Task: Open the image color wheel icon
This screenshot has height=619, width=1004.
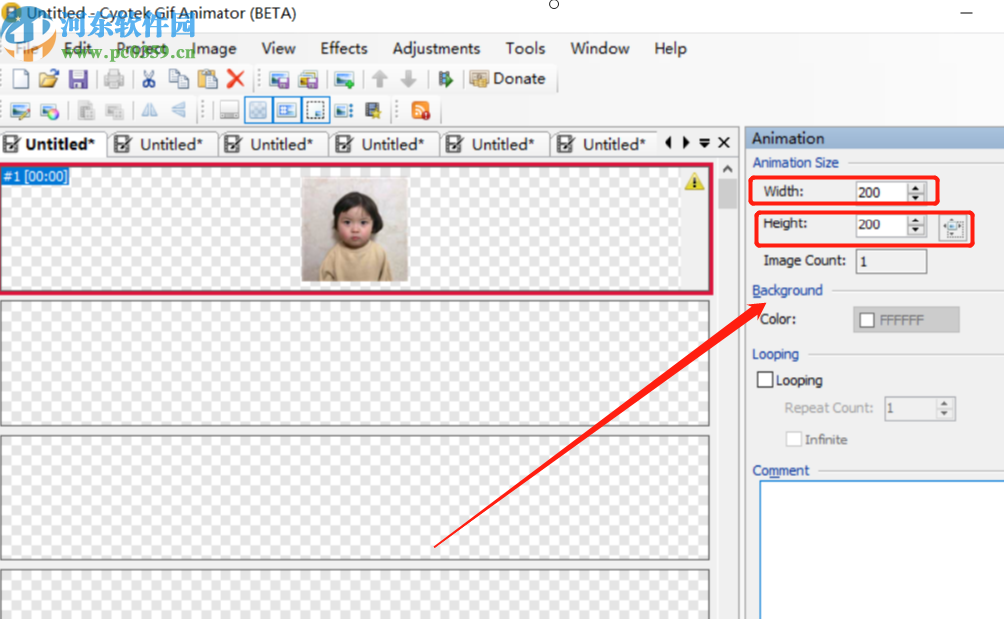Action: coord(49,111)
